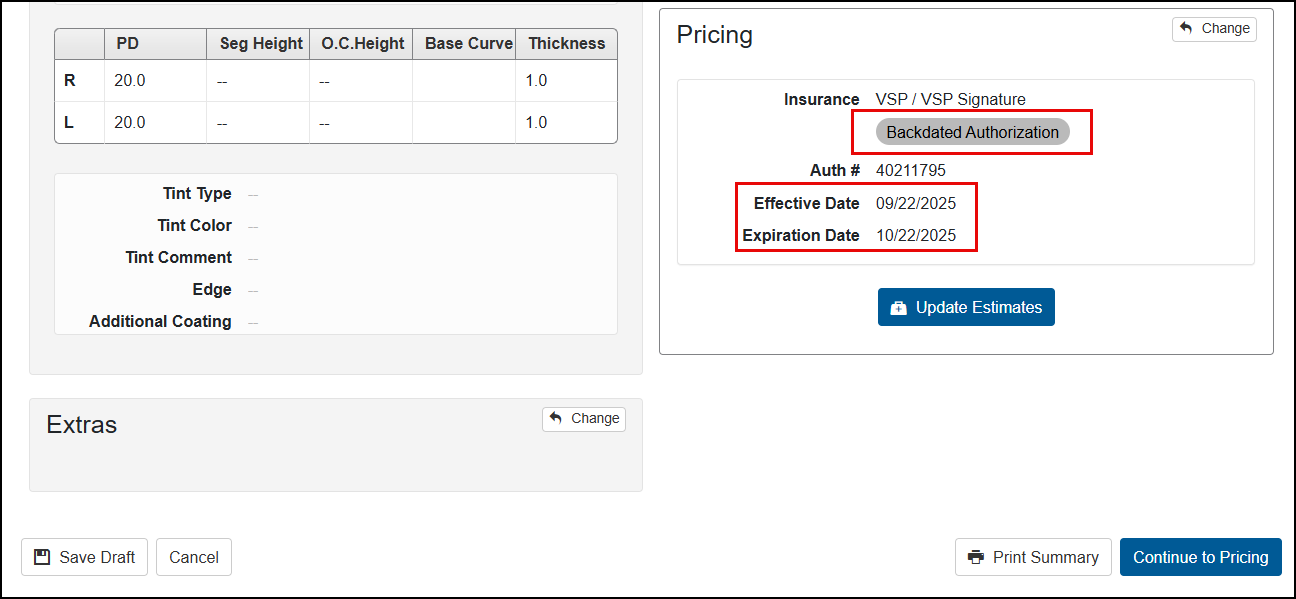Viewport: 1296px width, 599px height.
Task: Click the floppy disk icon on Save Draft
Action: [42, 557]
